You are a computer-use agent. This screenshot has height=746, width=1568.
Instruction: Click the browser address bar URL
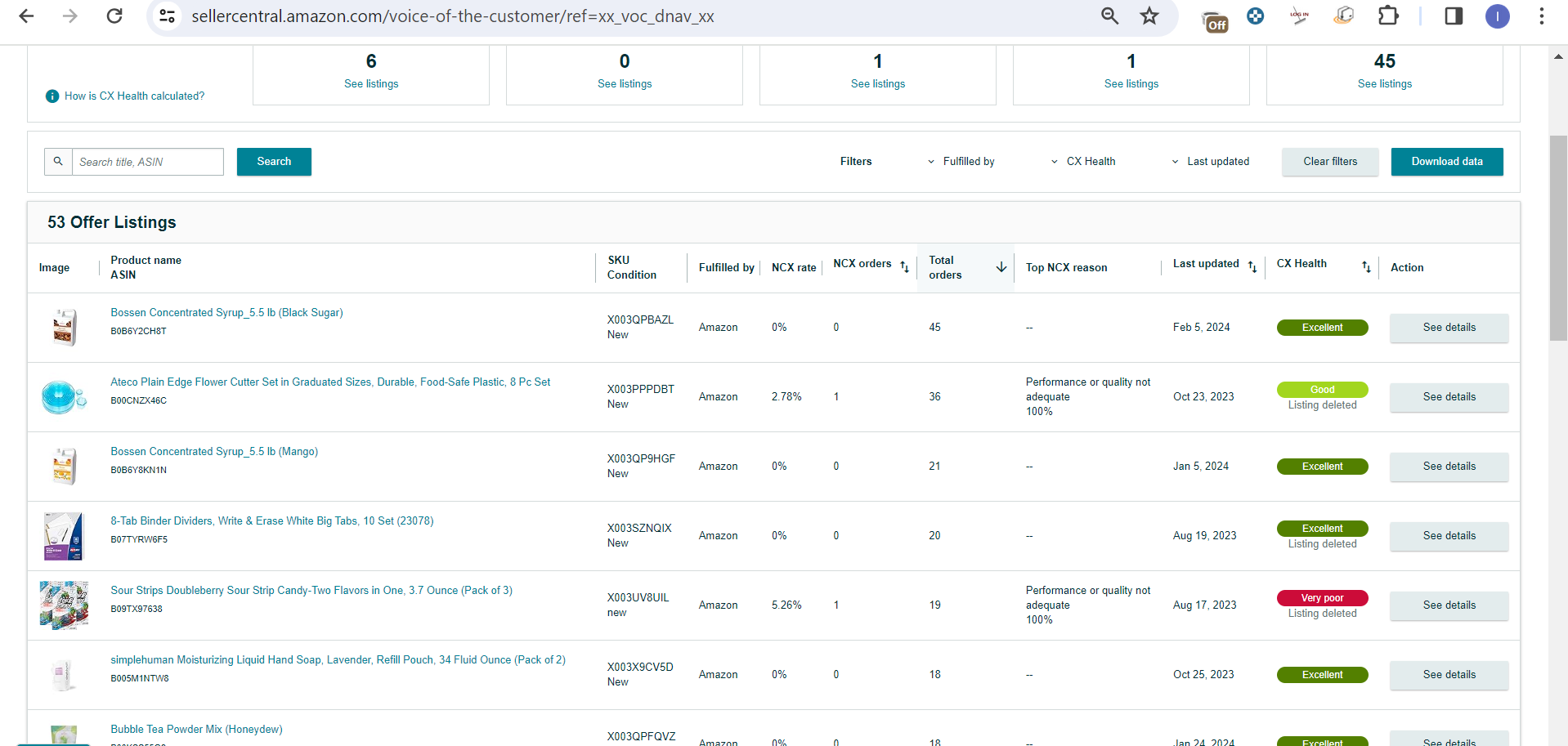[x=453, y=16]
